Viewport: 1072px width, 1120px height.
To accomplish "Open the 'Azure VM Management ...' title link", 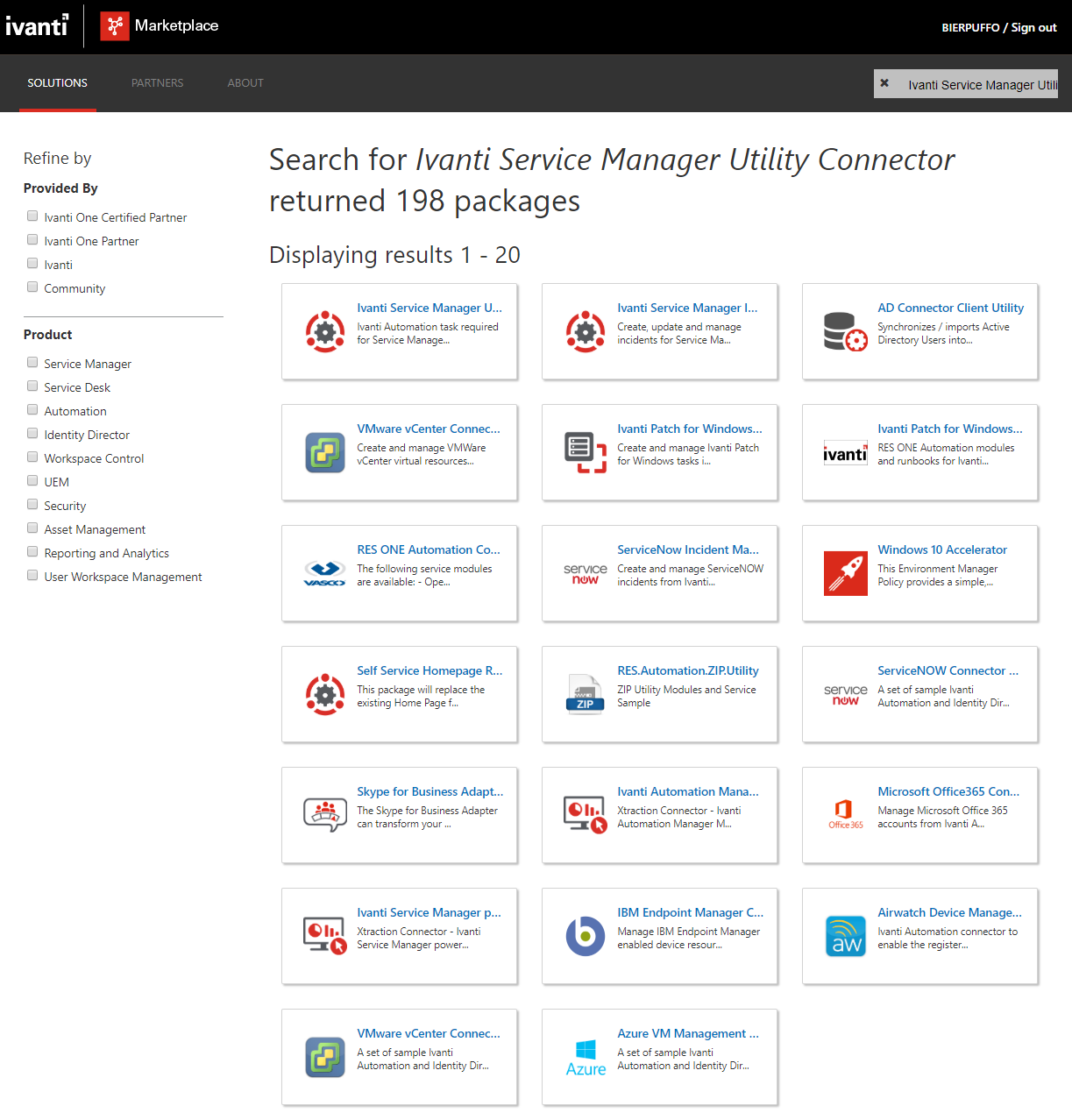I will coord(688,1033).
